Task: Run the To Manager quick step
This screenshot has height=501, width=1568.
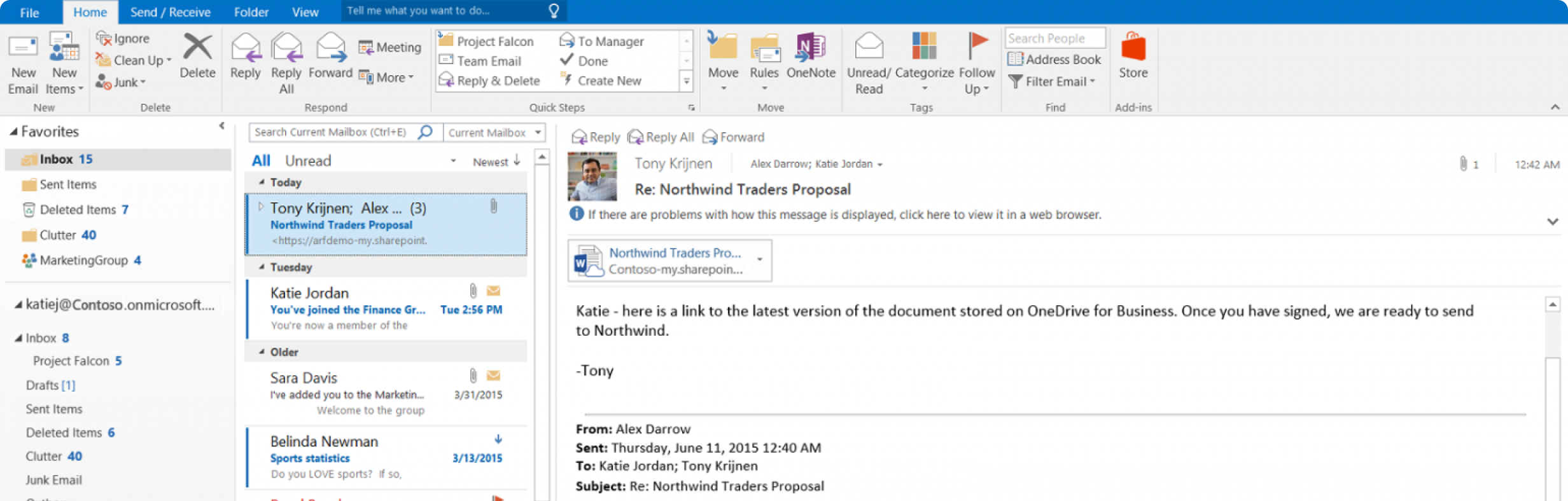Action: tap(602, 41)
